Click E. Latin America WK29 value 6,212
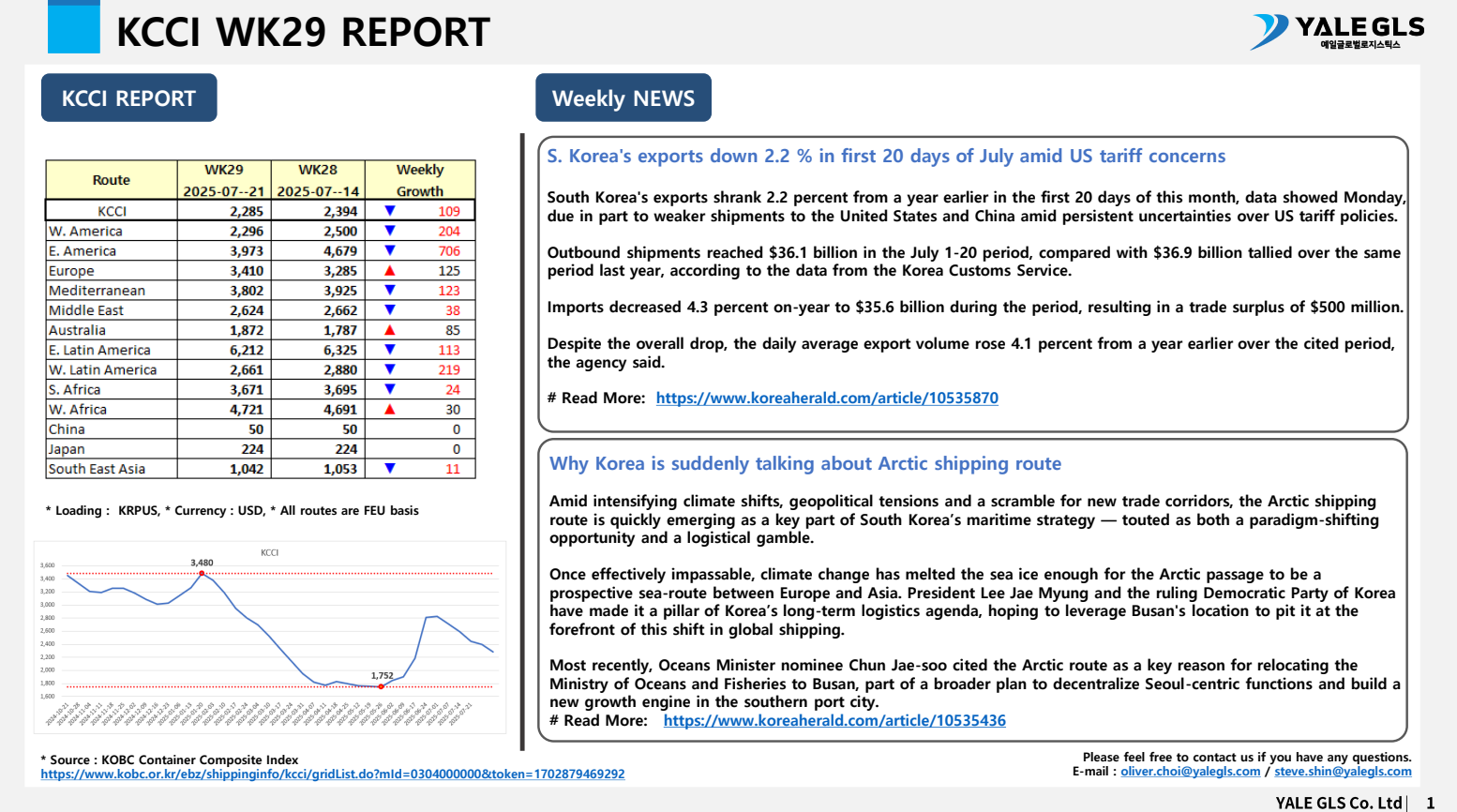This screenshot has width=1457, height=812. click(247, 350)
